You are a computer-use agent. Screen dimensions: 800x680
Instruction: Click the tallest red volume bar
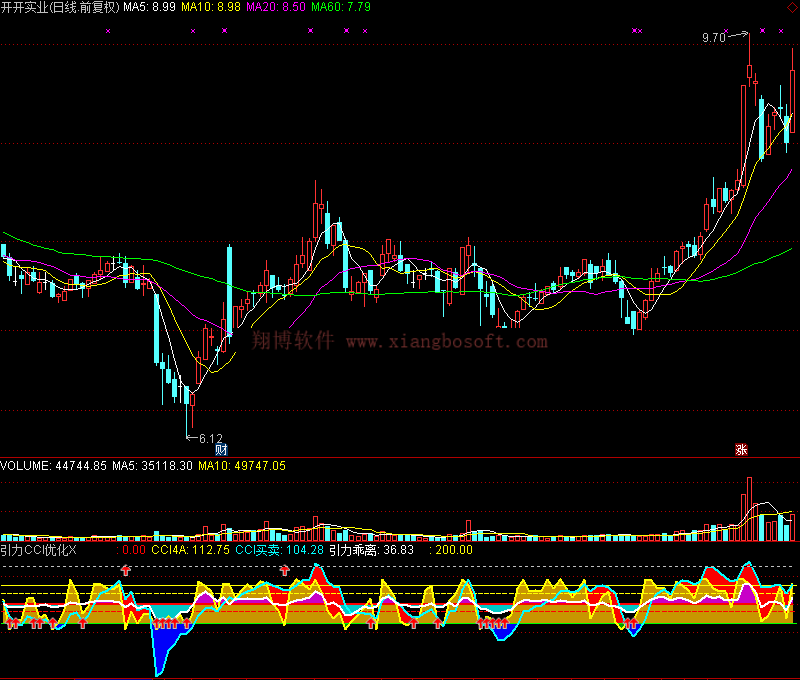(x=749, y=509)
